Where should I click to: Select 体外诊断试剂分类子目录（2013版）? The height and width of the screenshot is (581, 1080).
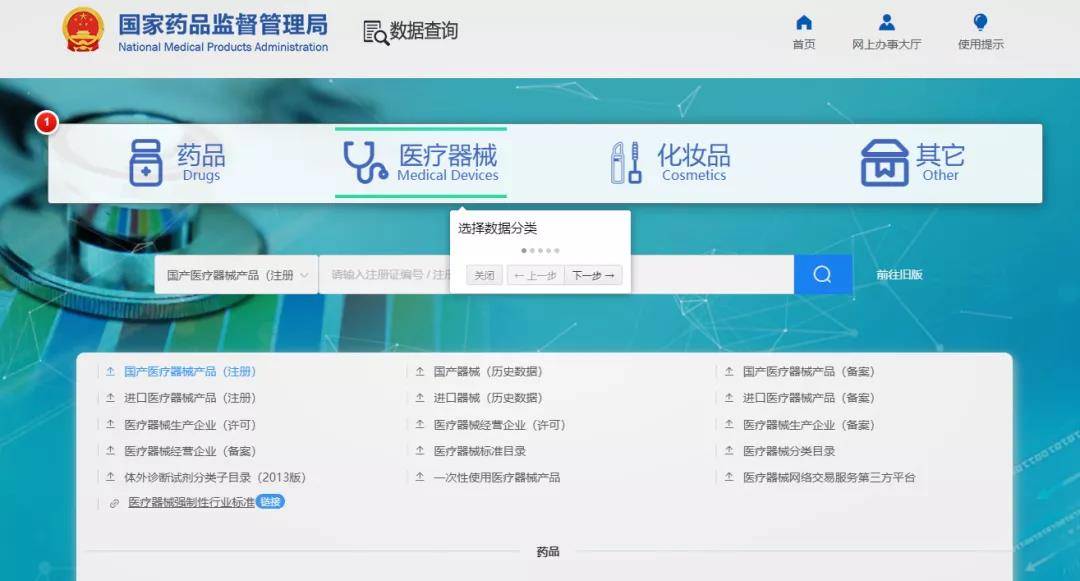[214, 477]
